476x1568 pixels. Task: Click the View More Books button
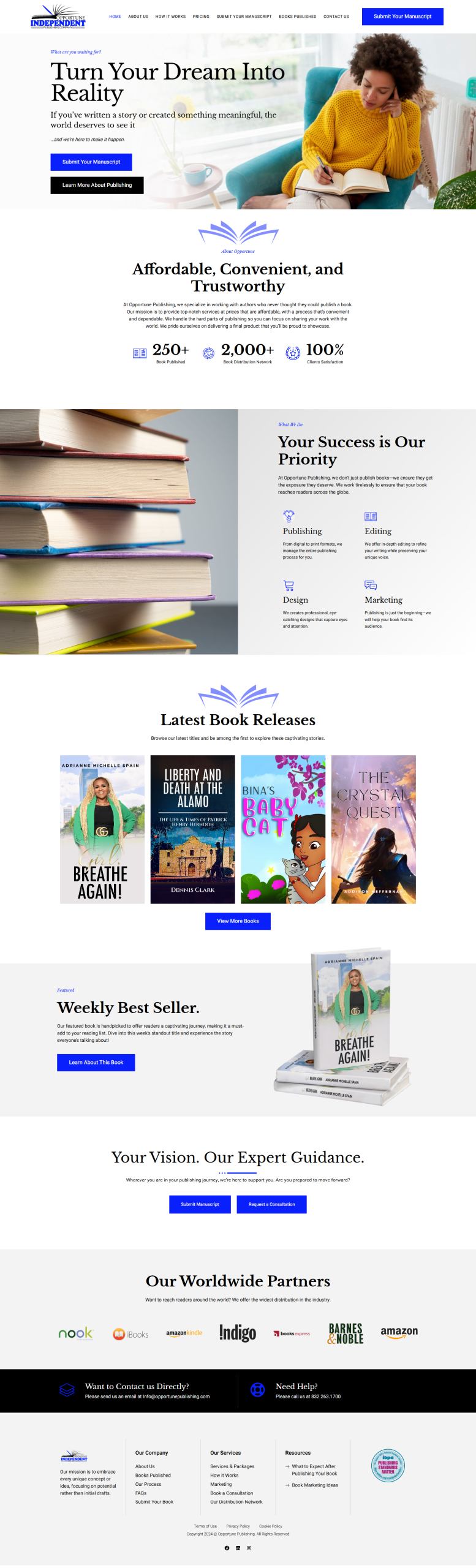pyautogui.click(x=238, y=921)
